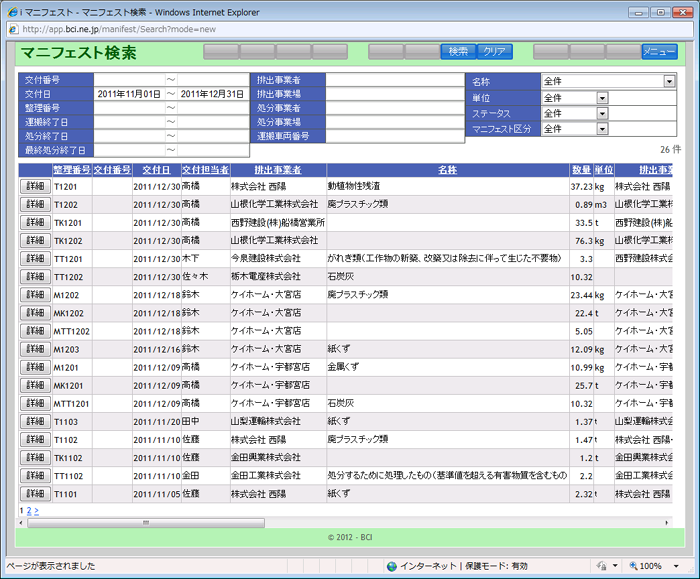
Task: Sort by 単位 column header
Action: 604,170
